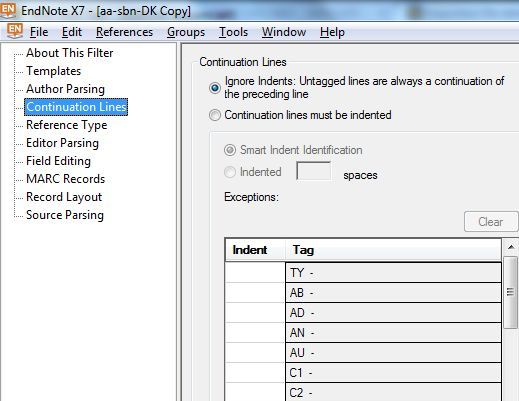Screen dimensions: 519x401
Task: Click the Indent cell beside C1 tag
Action: pos(255,373)
